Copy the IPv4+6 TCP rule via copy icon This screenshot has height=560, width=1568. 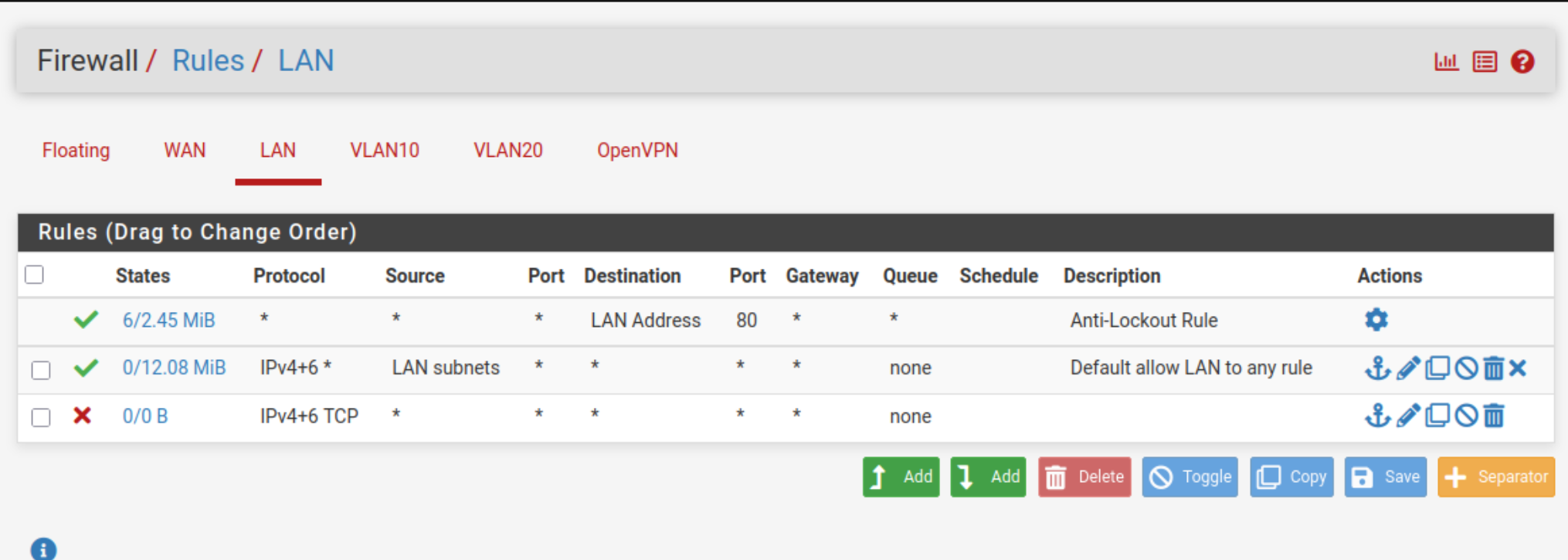pos(1437,416)
